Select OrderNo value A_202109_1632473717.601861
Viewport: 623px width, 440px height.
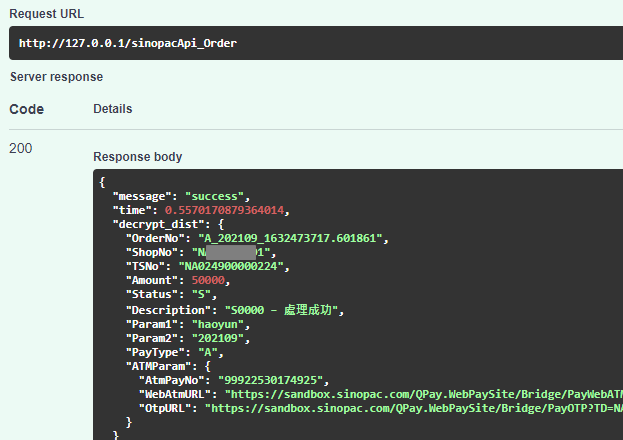coord(290,238)
